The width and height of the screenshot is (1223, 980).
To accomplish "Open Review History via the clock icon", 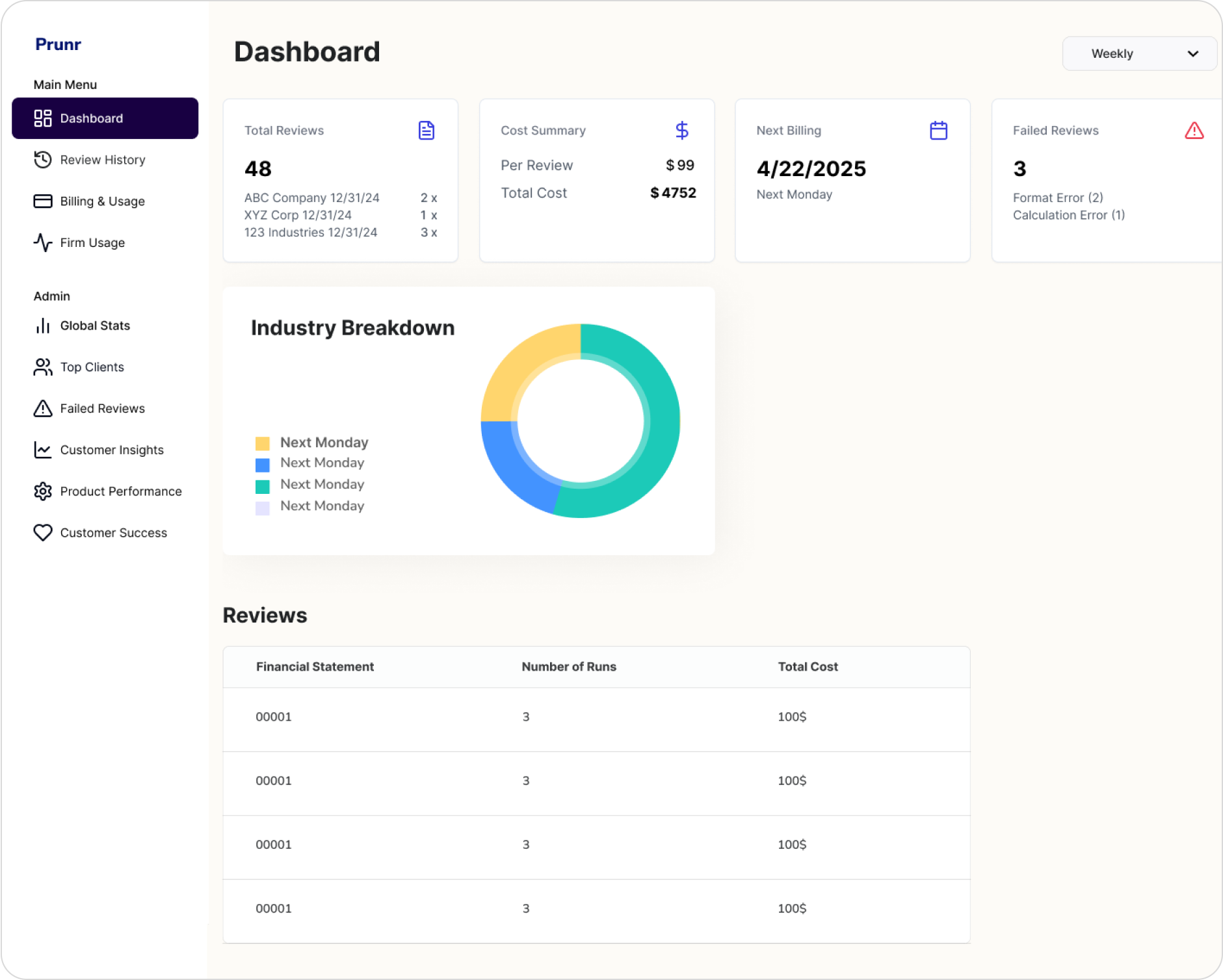I will click(x=42, y=160).
